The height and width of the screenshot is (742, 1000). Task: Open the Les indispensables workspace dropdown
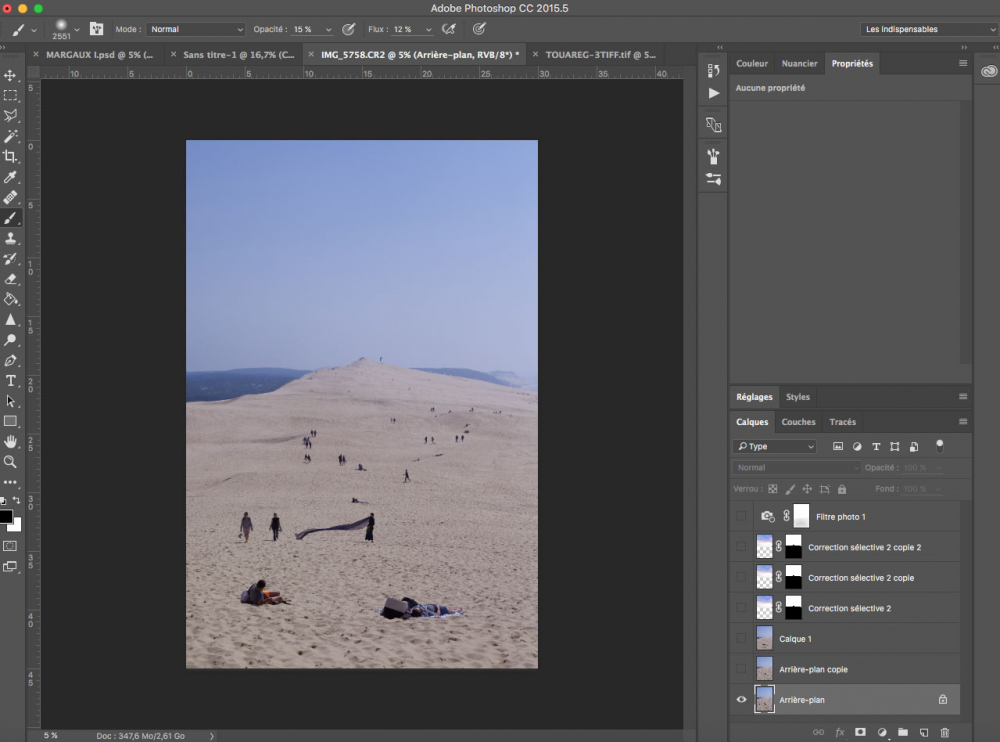[929, 30]
